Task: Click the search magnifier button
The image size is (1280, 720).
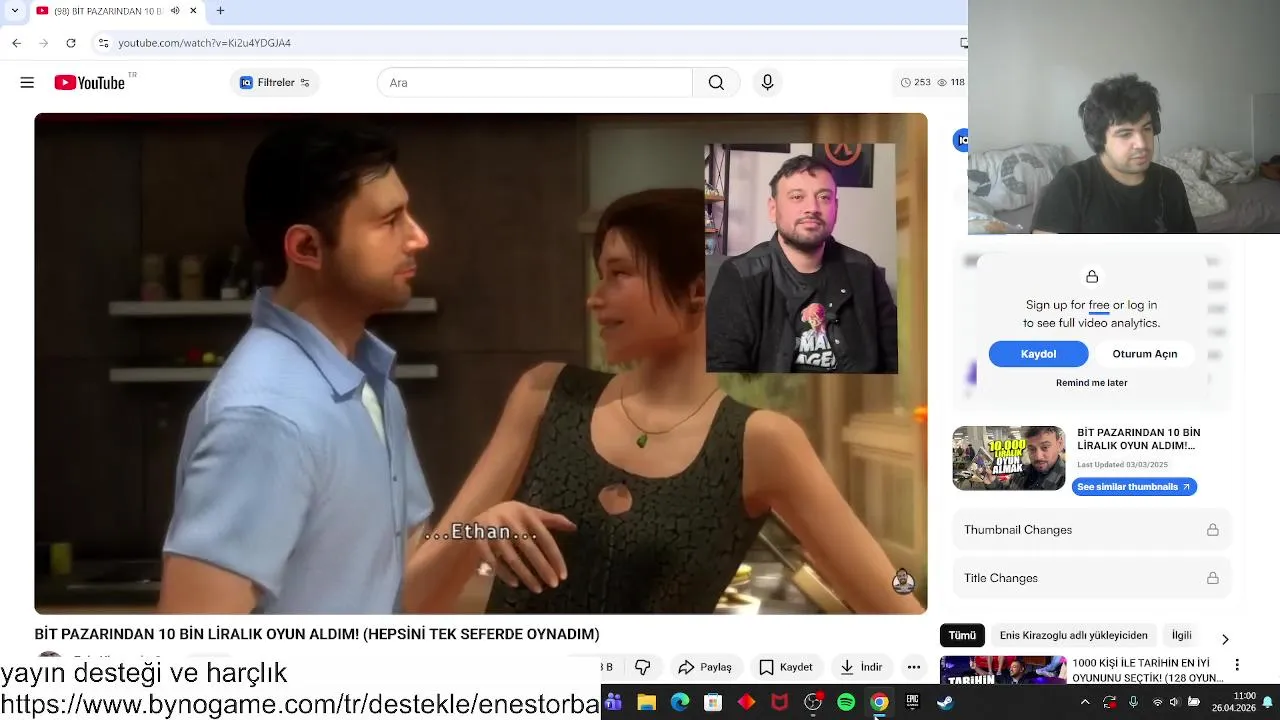Action: click(716, 83)
